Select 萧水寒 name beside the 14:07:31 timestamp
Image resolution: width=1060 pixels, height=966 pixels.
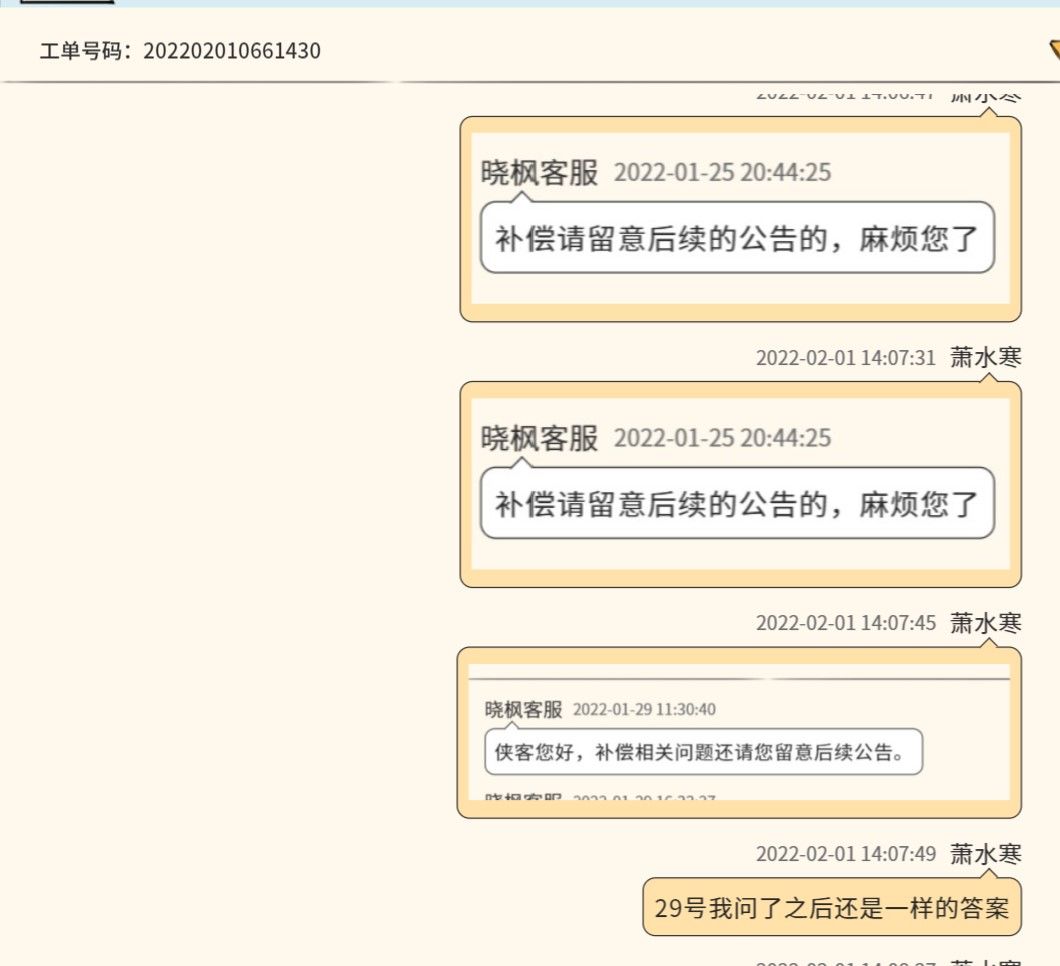click(986, 357)
